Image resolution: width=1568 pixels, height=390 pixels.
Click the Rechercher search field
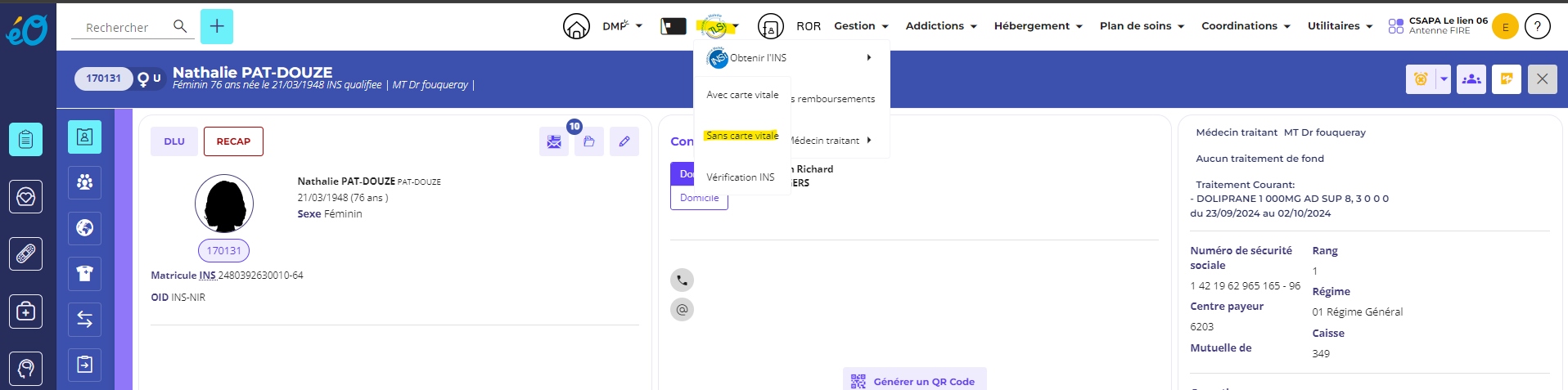pyautogui.click(x=123, y=28)
